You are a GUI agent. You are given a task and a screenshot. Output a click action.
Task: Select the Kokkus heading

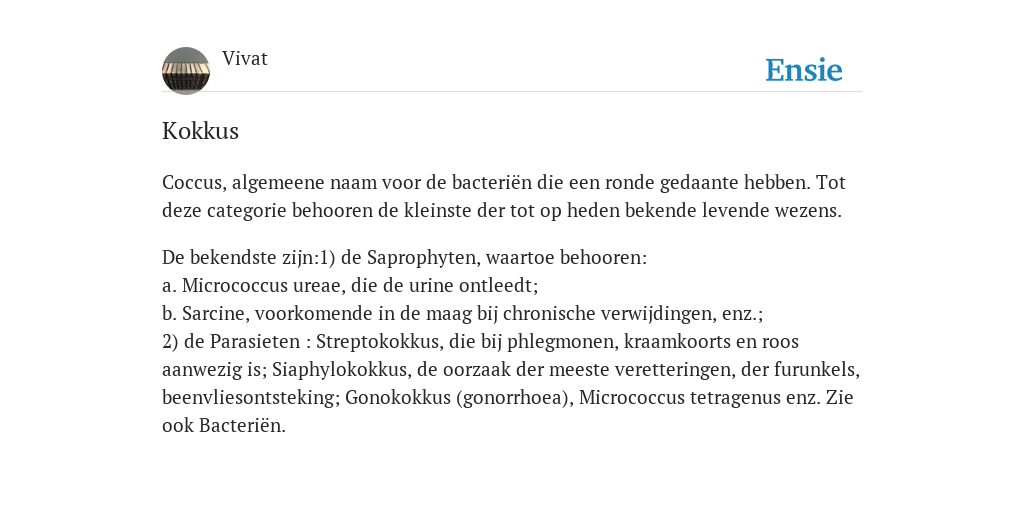200,131
